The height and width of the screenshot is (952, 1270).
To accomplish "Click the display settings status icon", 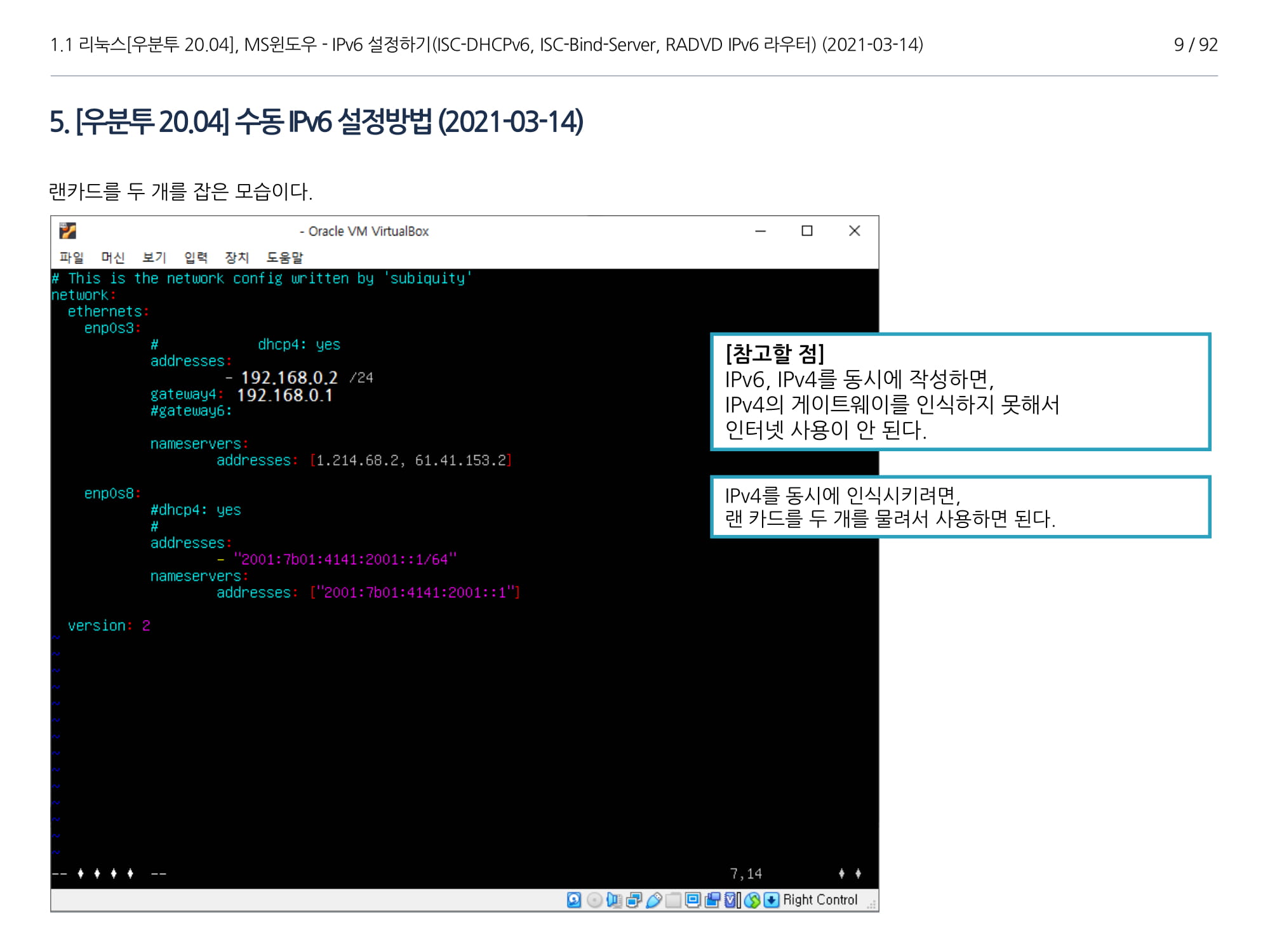I will pos(692,900).
